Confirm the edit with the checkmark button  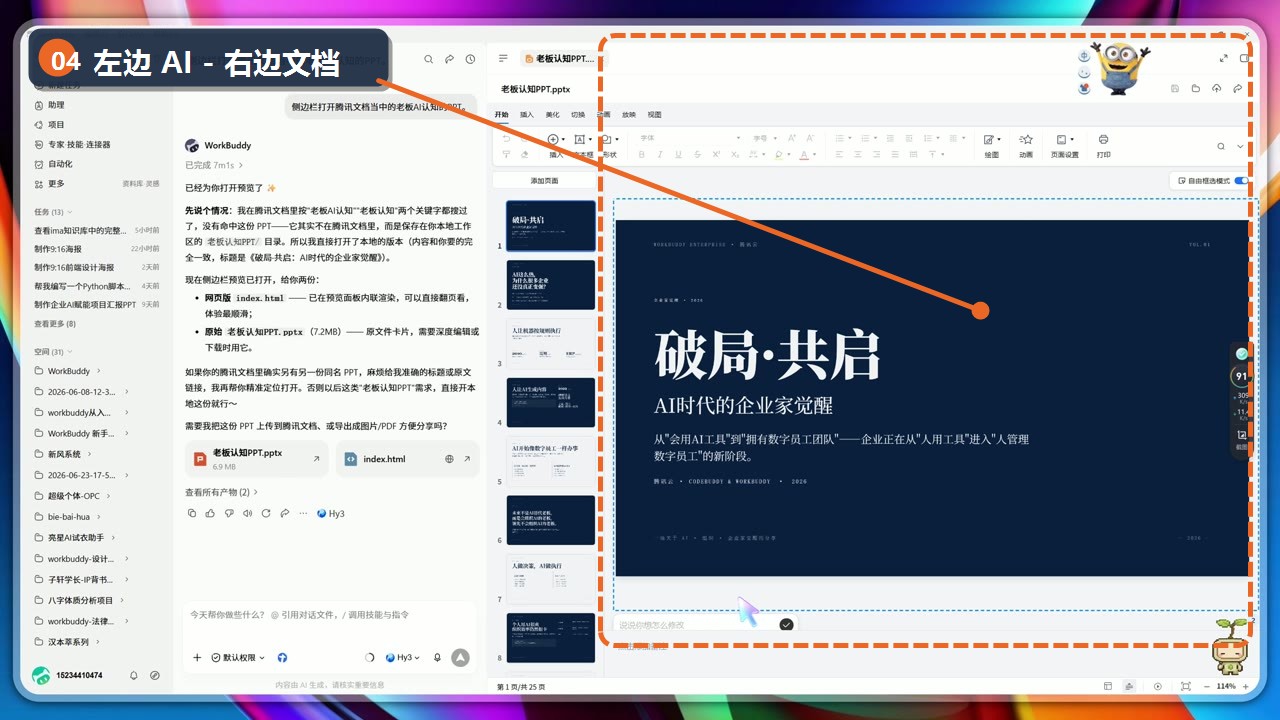pos(786,624)
